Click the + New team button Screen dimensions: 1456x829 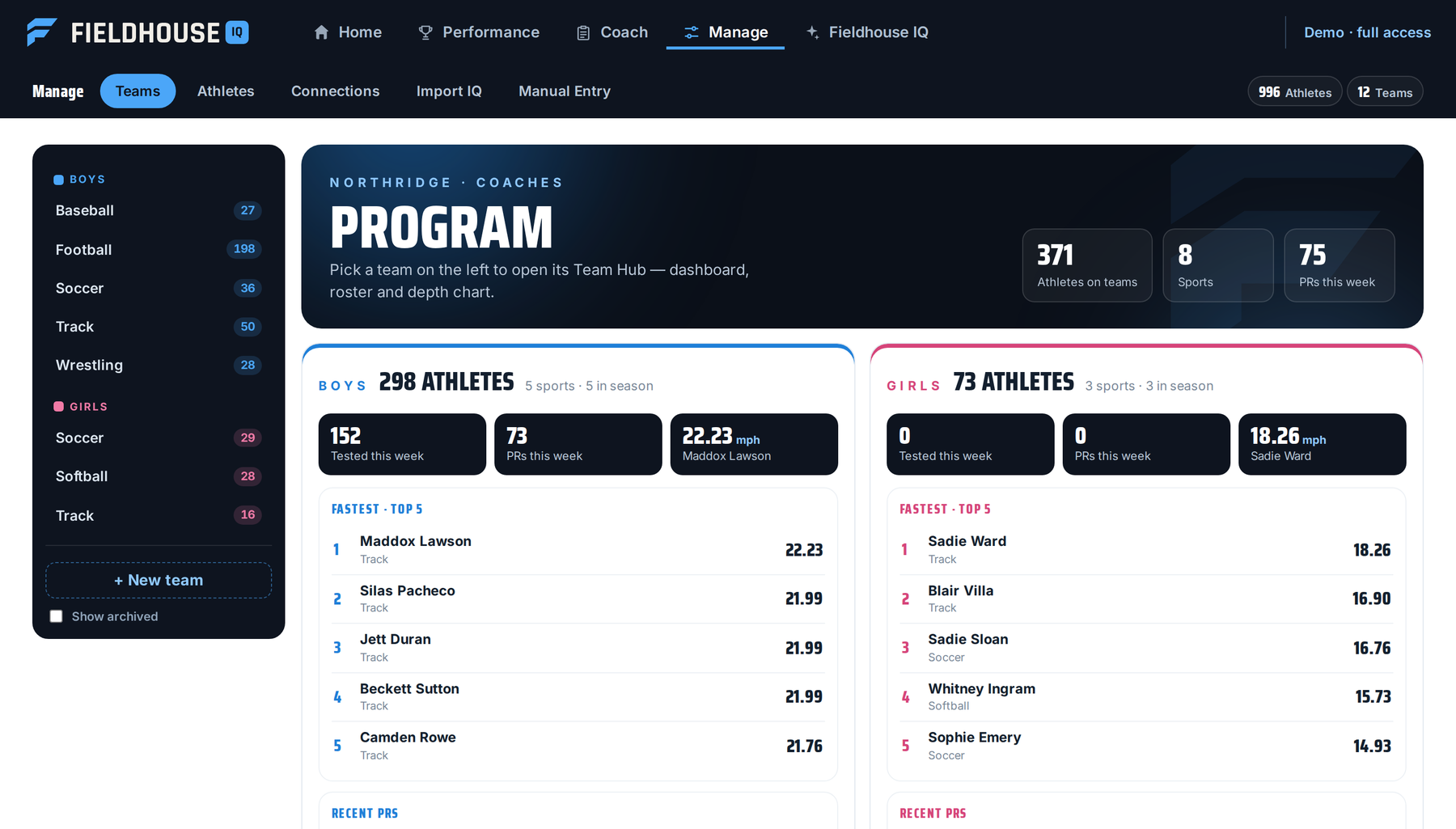click(x=159, y=580)
